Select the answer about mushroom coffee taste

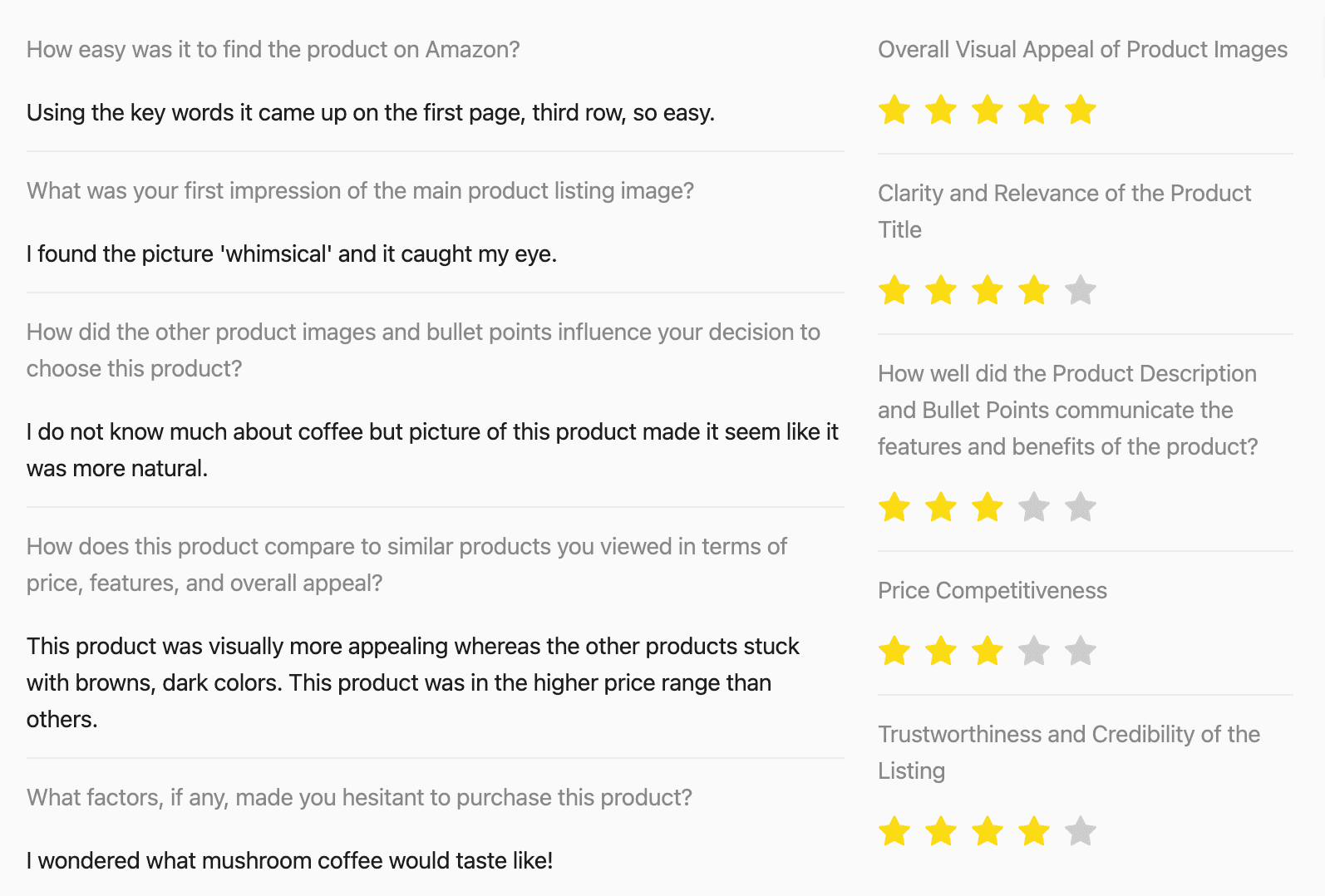click(290, 860)
